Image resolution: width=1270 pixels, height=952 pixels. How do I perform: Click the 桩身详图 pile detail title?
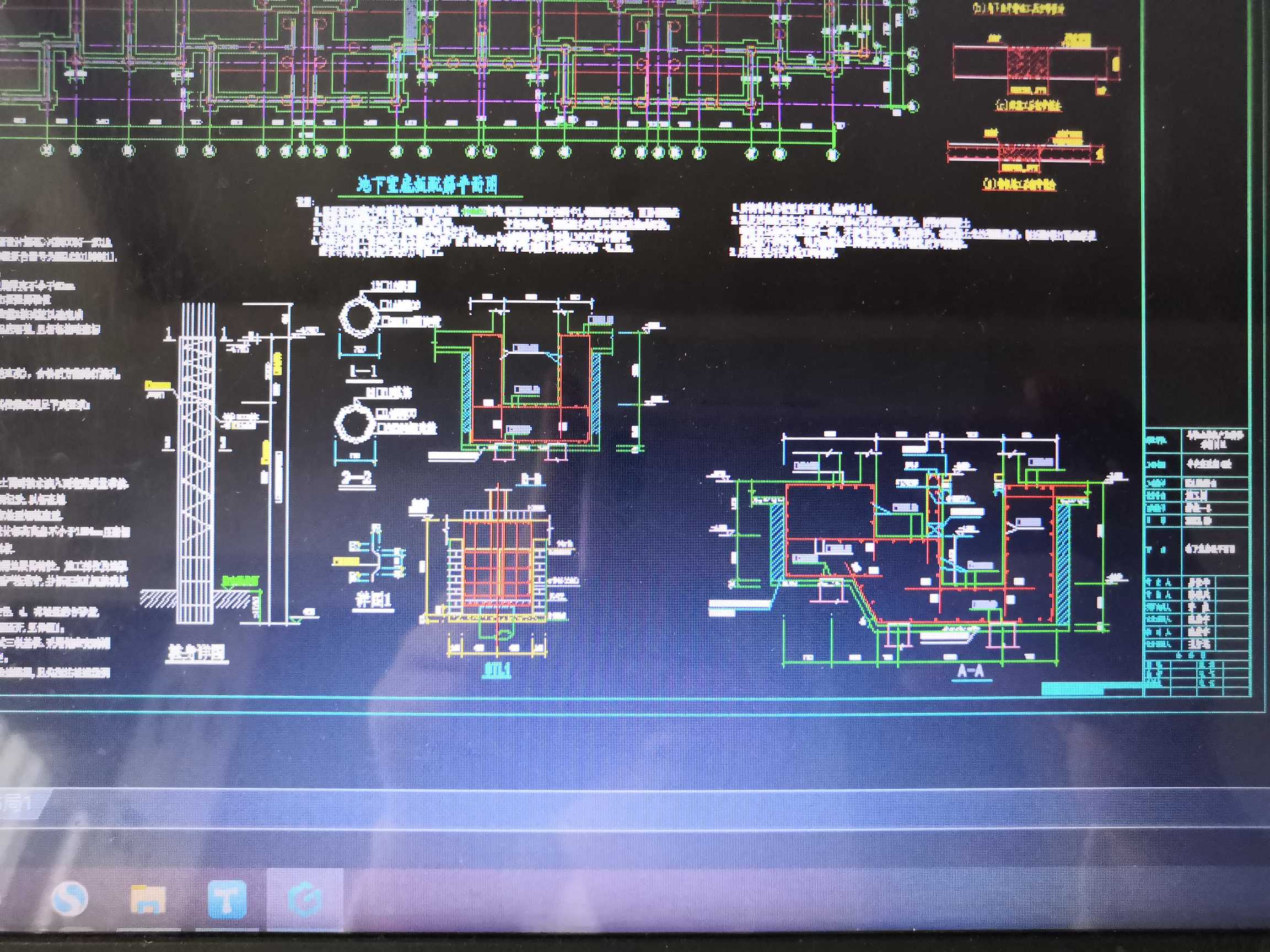(196, 652)
